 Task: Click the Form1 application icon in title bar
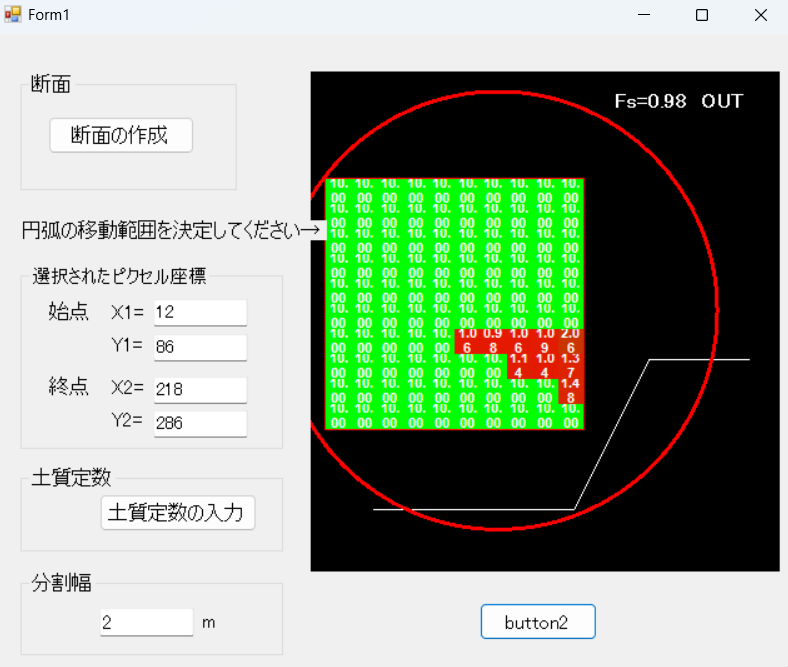click(x=13, y=15)
